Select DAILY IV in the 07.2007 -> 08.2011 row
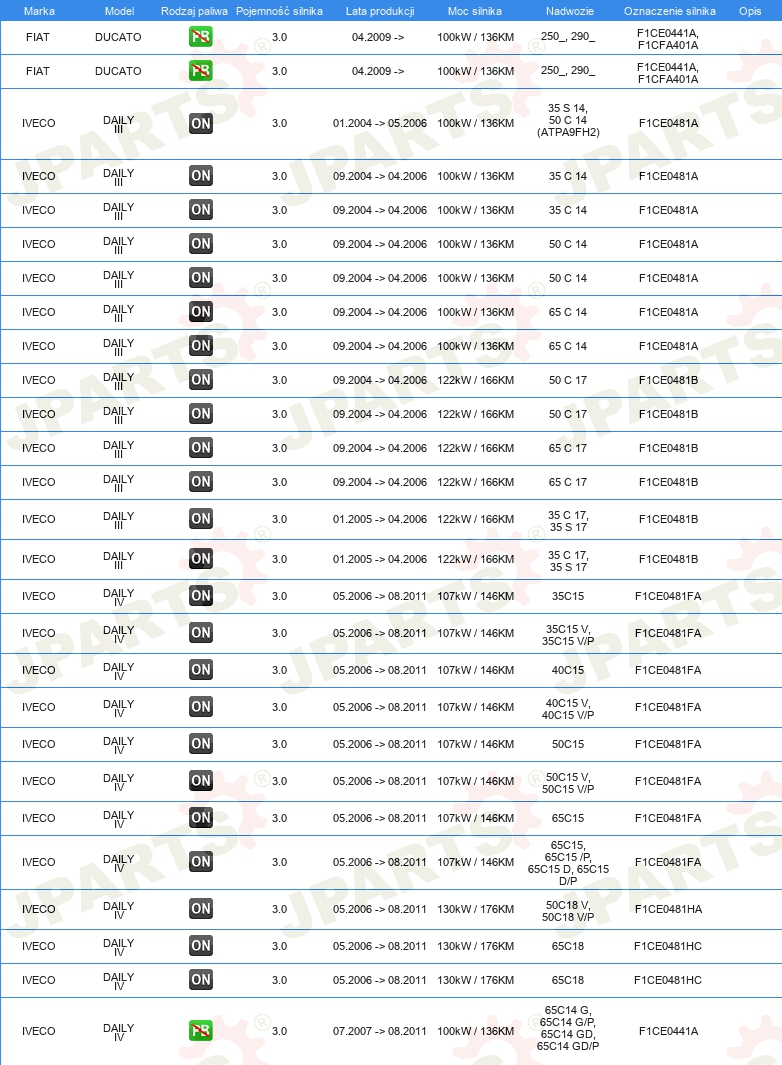782x1065 pixels. [119, 1032]
